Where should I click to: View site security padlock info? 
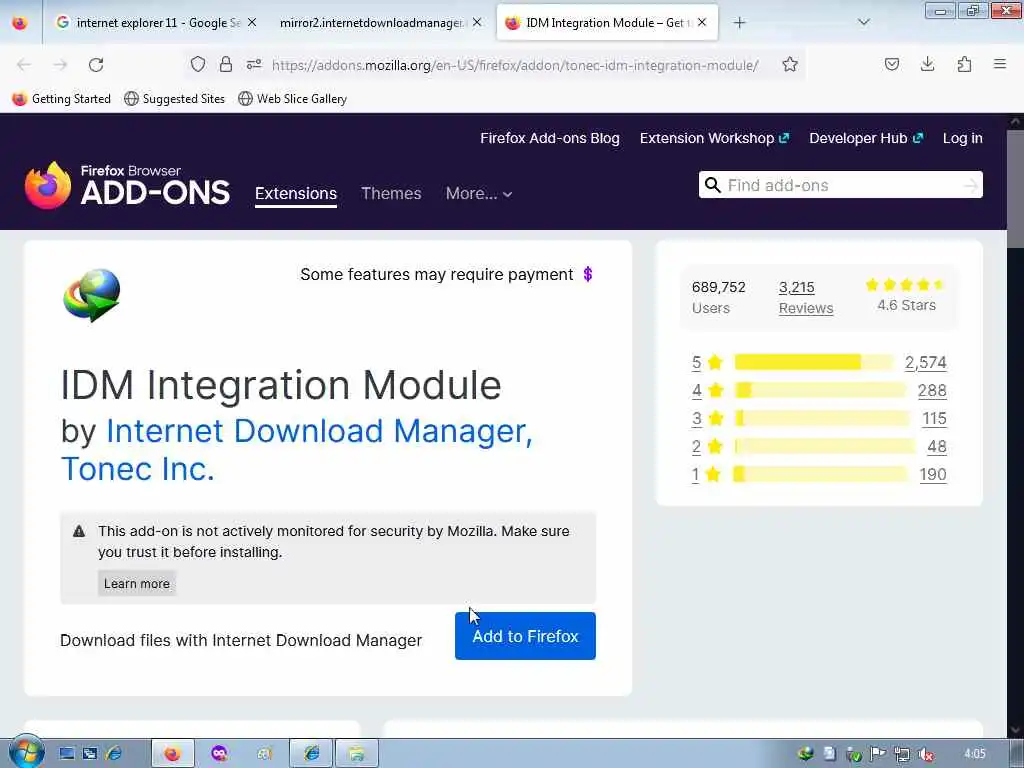point(226,64)
